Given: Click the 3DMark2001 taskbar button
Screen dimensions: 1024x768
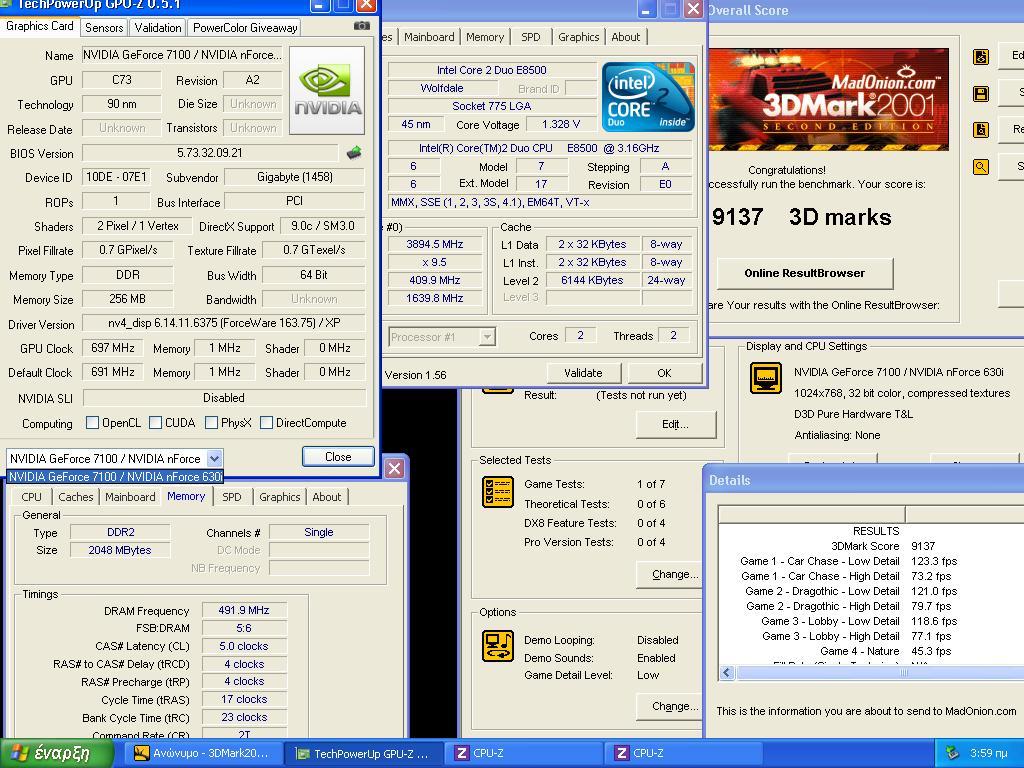Looking at the screenshot, I should point(204,753).
